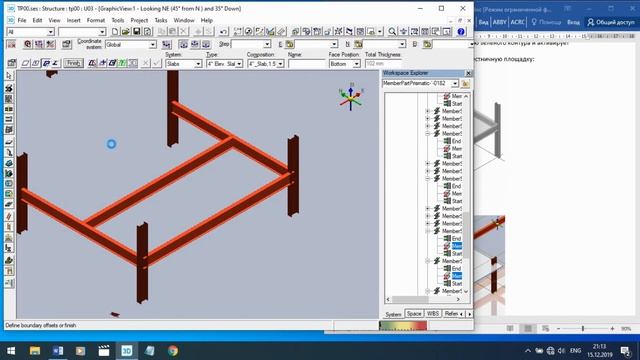Open the Face Position dropdown showing Bottom
This screenshot has width=640, height=360.
tap(357, 64)
